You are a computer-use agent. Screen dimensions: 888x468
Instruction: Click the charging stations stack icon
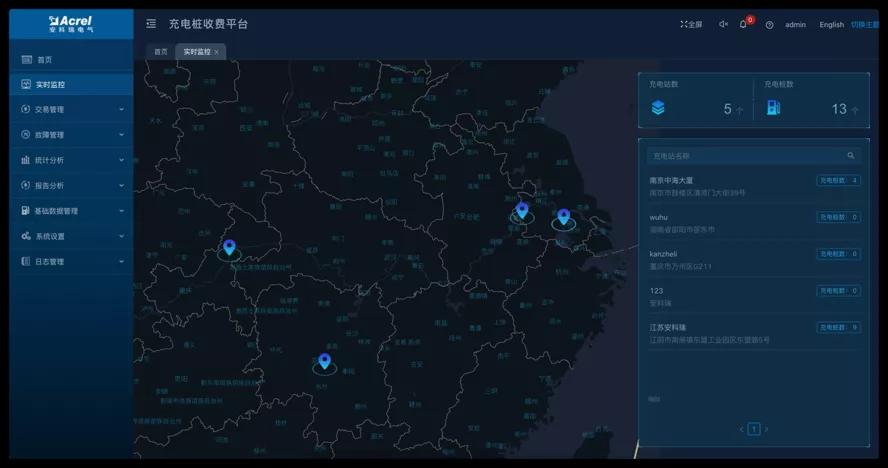click(658, 108)
